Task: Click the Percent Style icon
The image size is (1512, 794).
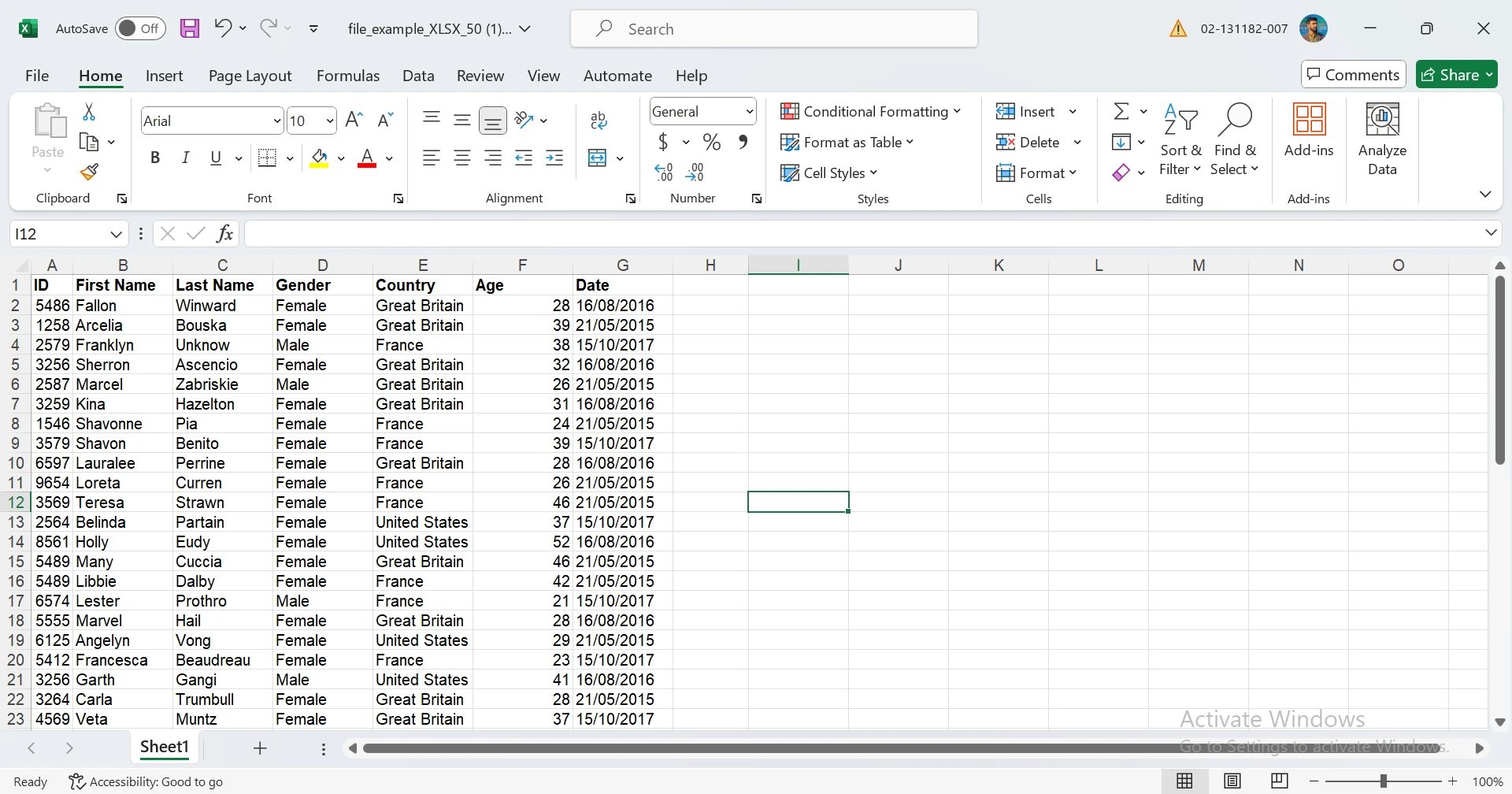Action: 712,142
